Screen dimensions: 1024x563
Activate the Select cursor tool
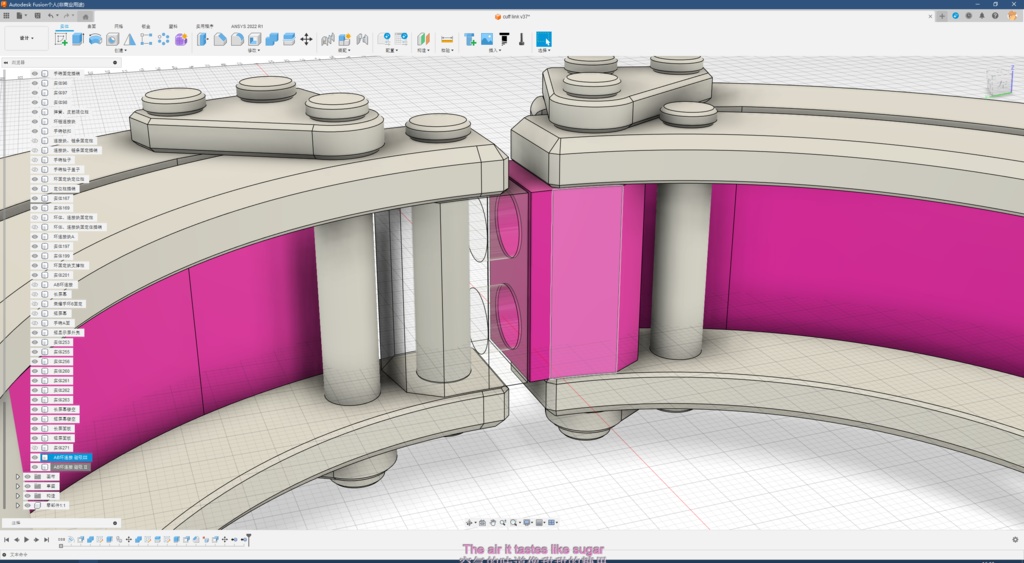[544, 39]
